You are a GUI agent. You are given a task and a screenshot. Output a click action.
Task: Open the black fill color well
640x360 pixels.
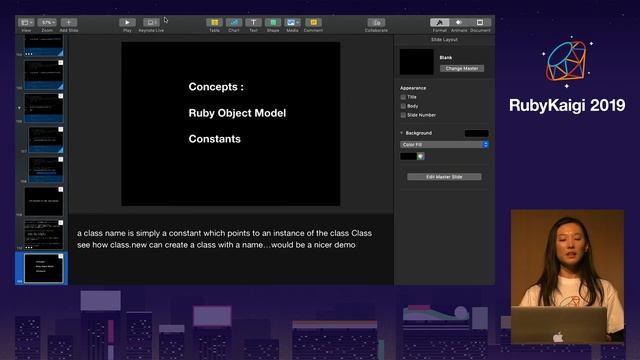408,156
